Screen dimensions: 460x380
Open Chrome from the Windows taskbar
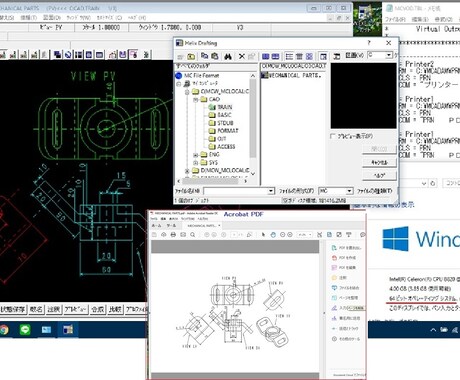point(4,330)
